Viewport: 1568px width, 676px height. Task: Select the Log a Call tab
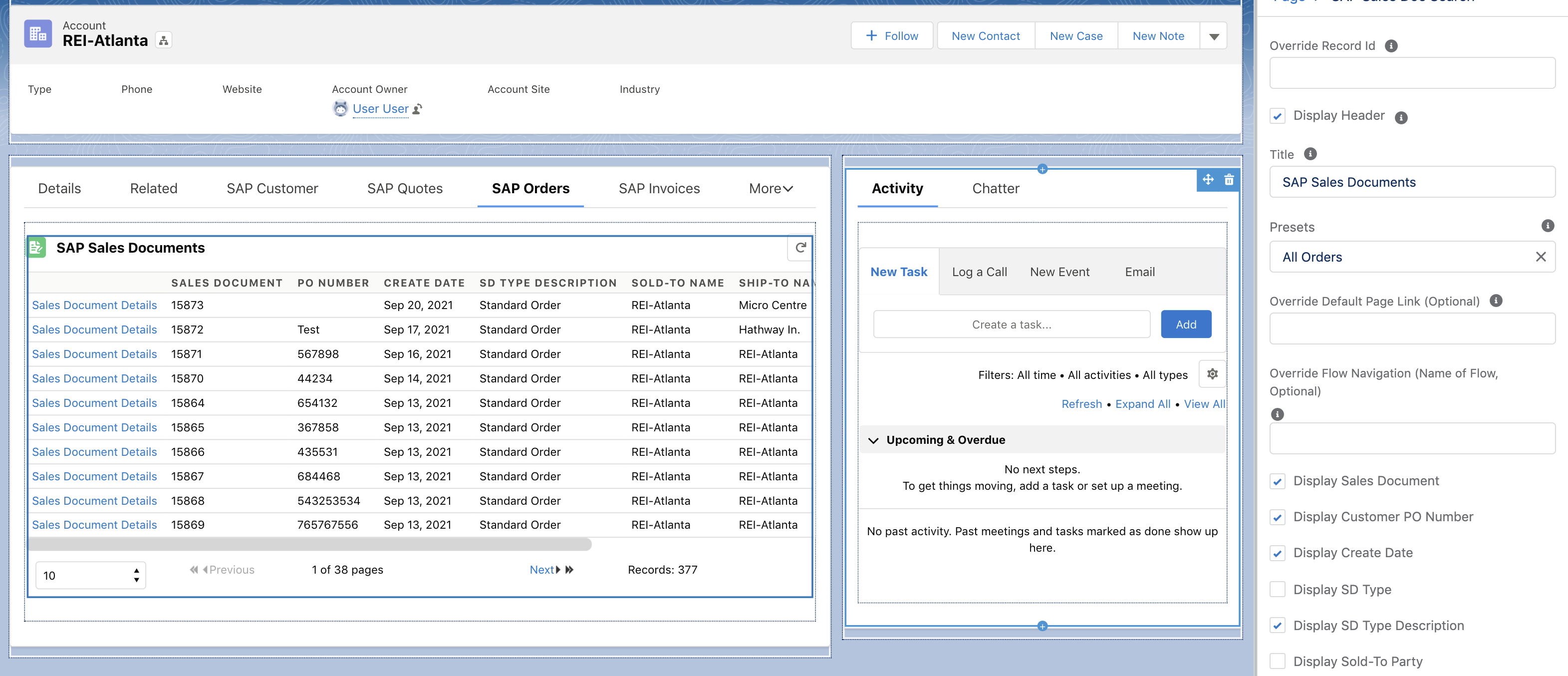[x=979, y=272]
